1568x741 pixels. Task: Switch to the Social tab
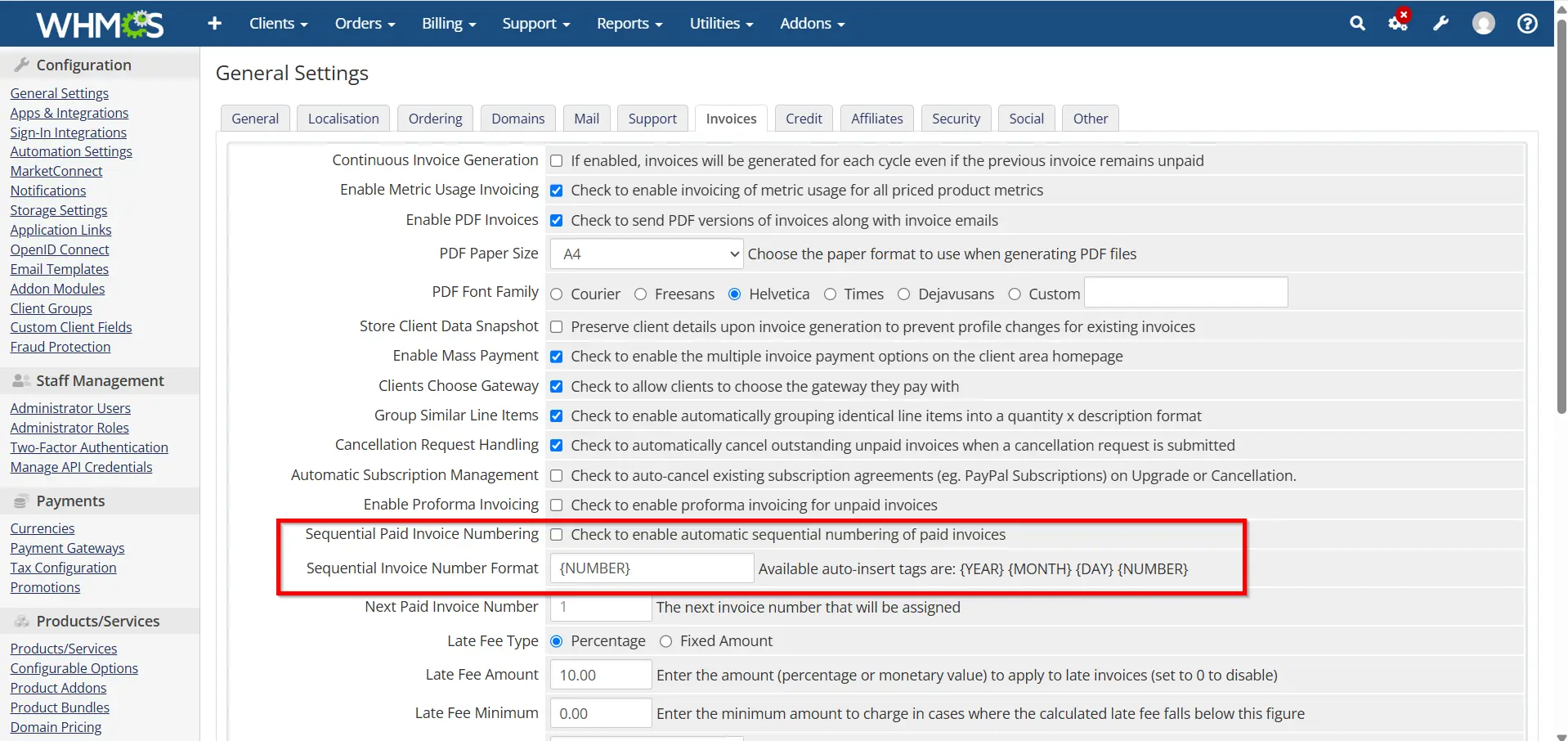click(1026, 119)
